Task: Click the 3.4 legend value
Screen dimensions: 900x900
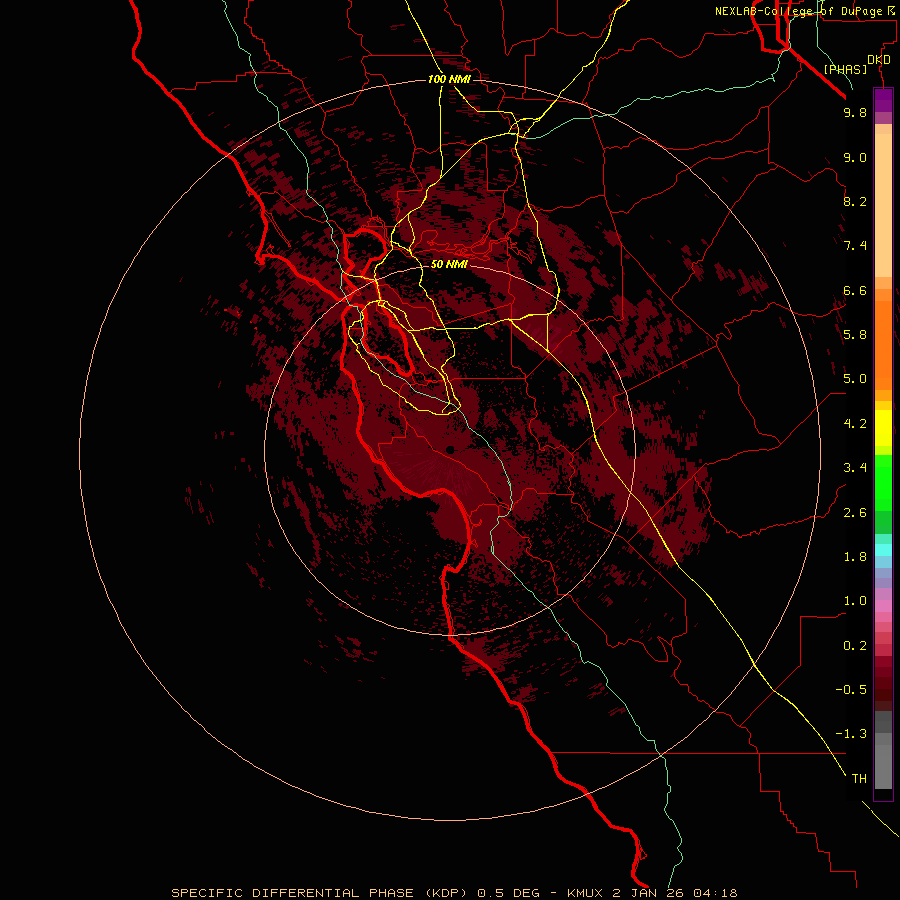Action: (x=855, y=468)
